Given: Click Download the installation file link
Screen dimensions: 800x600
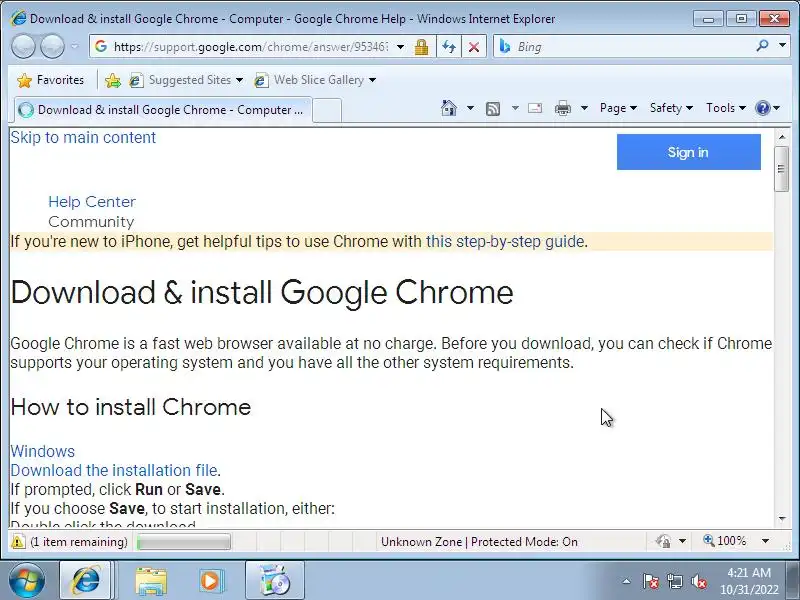Looking at the screenshot, I should coord(114,470).
